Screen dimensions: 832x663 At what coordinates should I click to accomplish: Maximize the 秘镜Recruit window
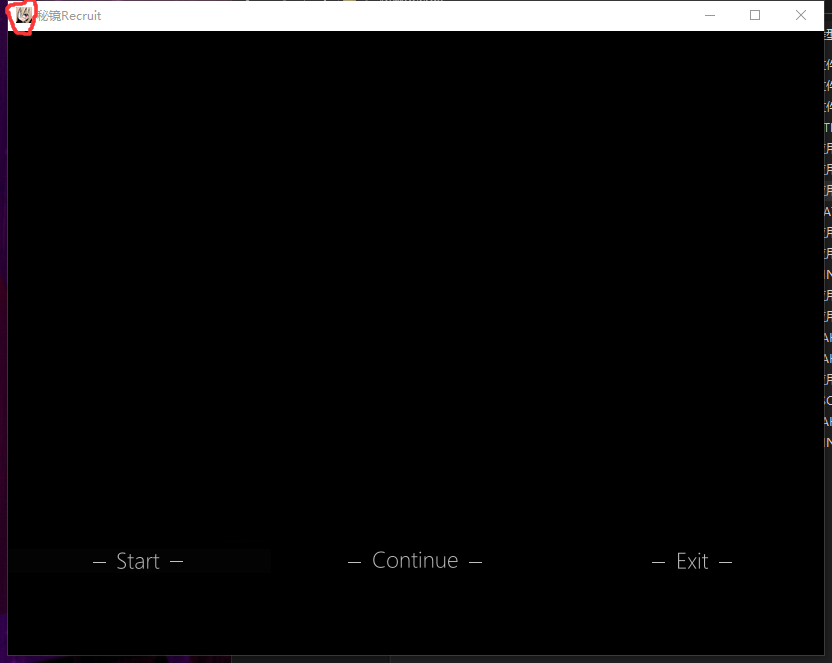(755, 15)
